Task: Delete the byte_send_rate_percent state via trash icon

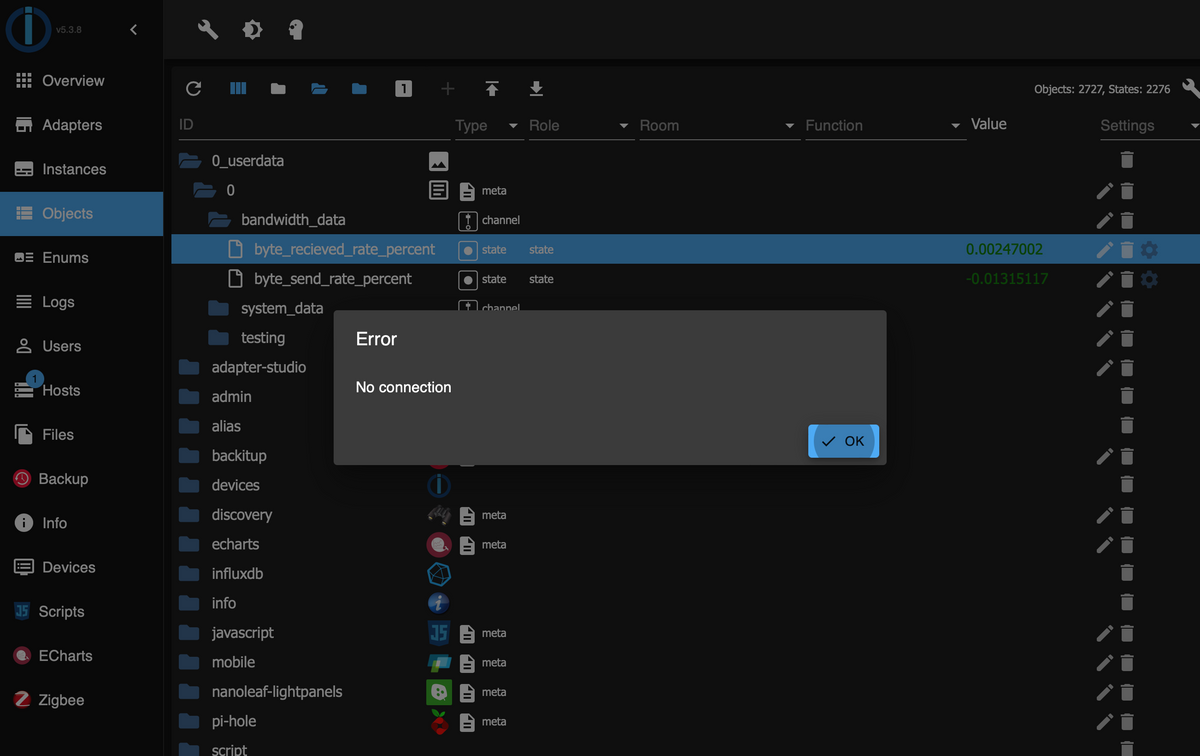Action: [x=1127, y=279]
